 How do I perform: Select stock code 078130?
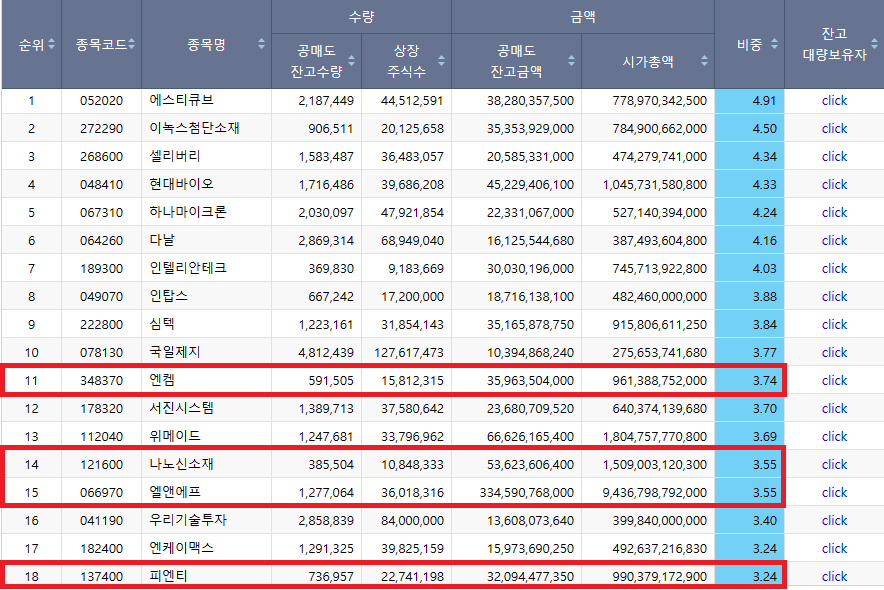click(101, 353)
